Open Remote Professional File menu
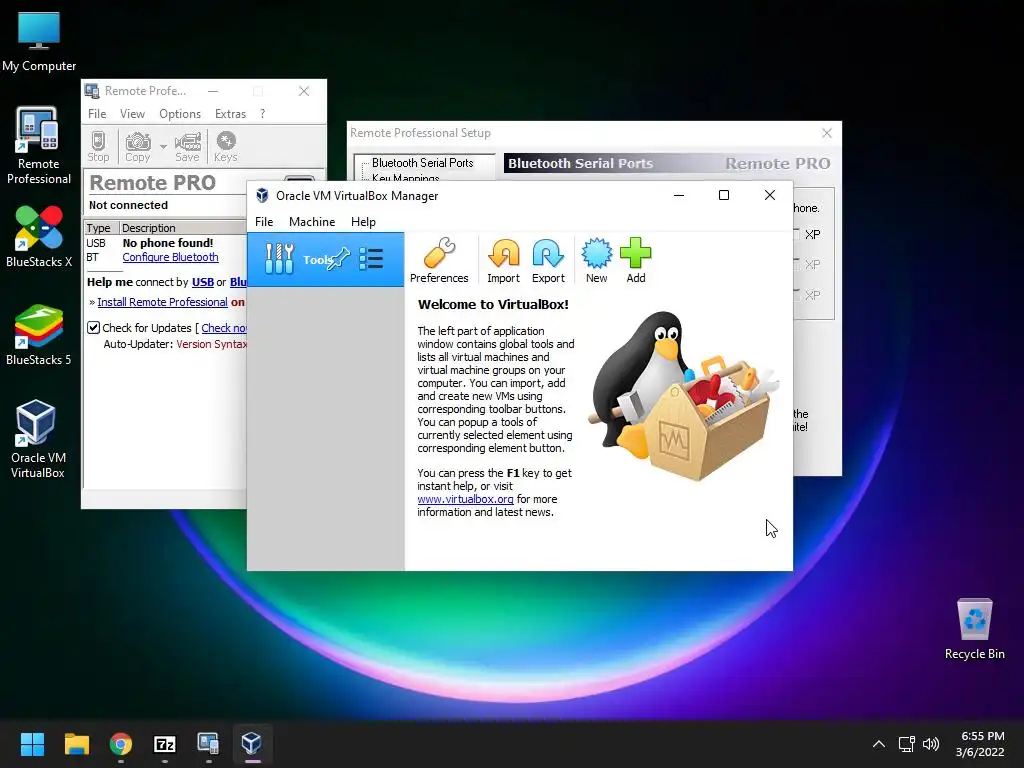Viewport: 1024px width, 768px height. click(x=97, y=114)
